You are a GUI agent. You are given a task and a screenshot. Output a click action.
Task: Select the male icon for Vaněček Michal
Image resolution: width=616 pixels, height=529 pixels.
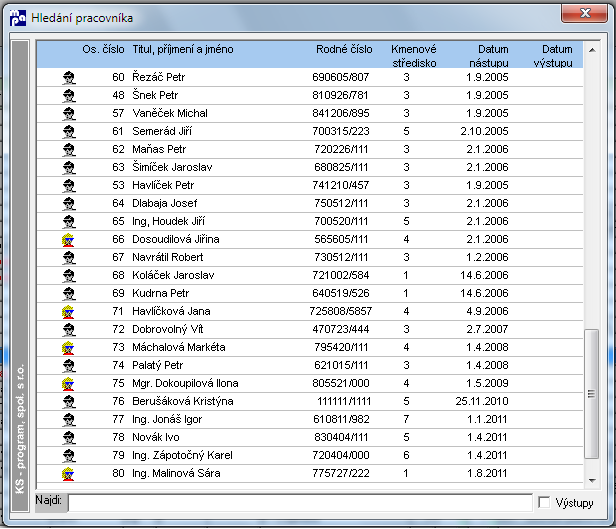(x=69, y=114)
